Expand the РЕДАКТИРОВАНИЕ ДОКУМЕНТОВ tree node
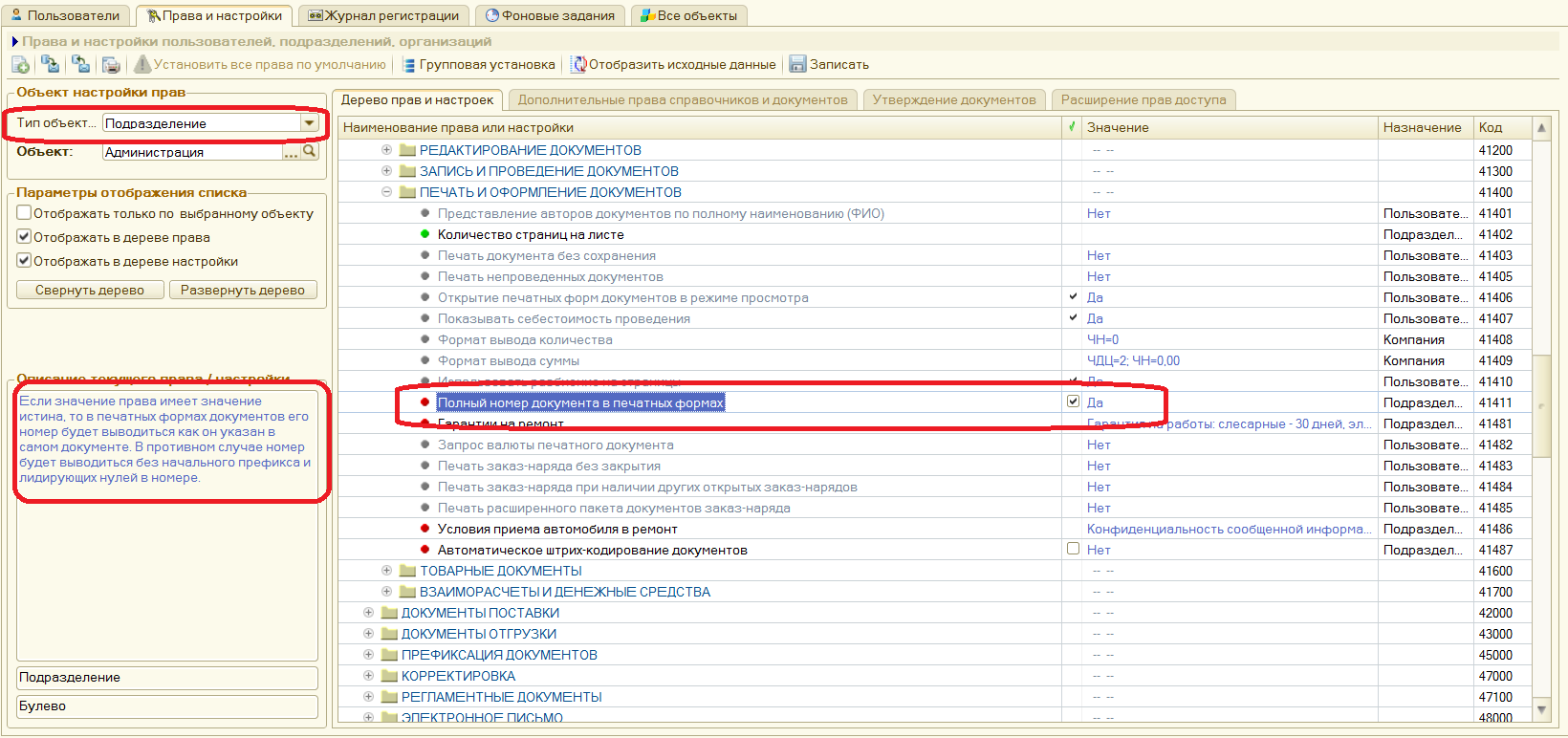The width and height of the screenshot is (1568, 738). 386,149
